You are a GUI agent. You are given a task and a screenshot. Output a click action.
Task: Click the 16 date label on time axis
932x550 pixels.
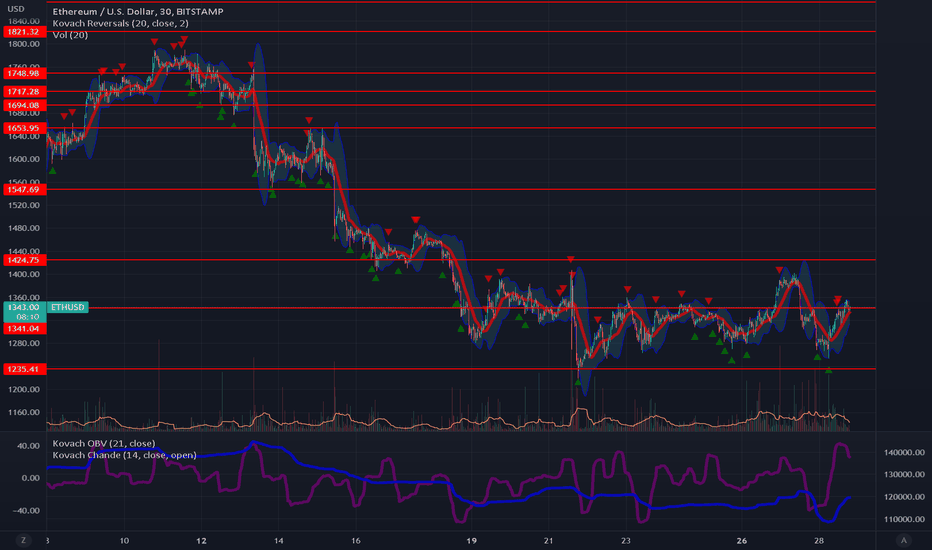pos(355,540)
